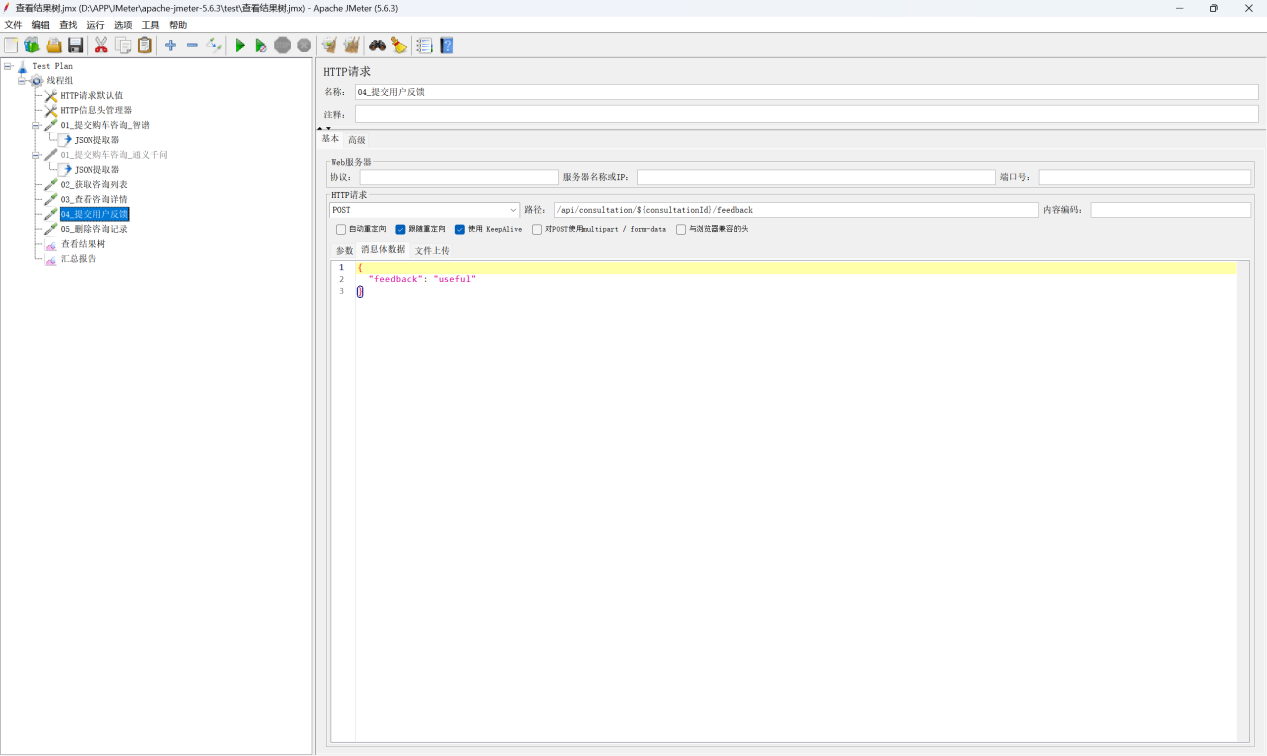Image resolution: width=1267 pixels, height=756 pixels.
Task: Open the 工具 menu
Action: coord(150,25)
